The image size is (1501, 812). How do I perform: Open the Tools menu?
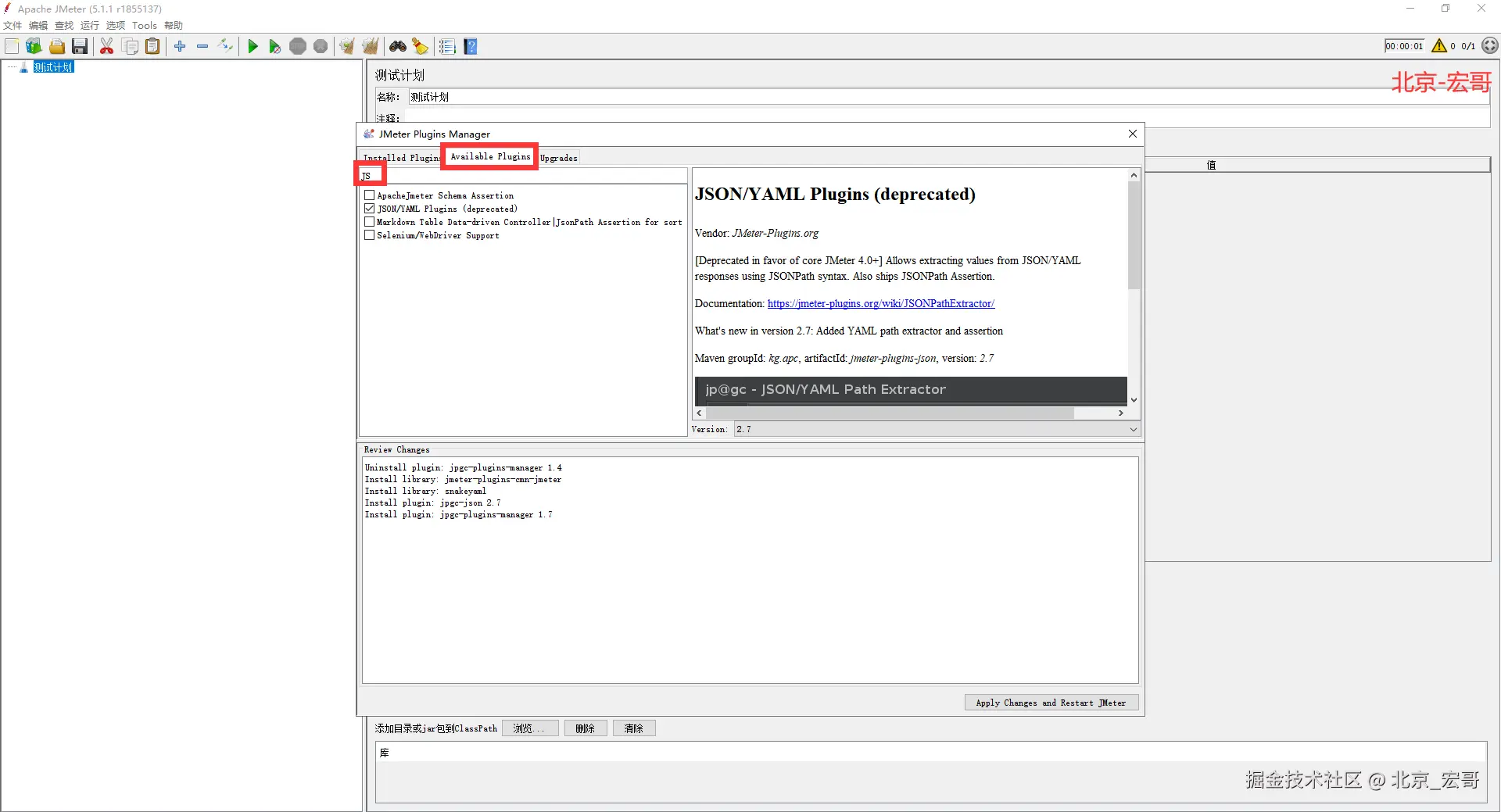[145, 26]
